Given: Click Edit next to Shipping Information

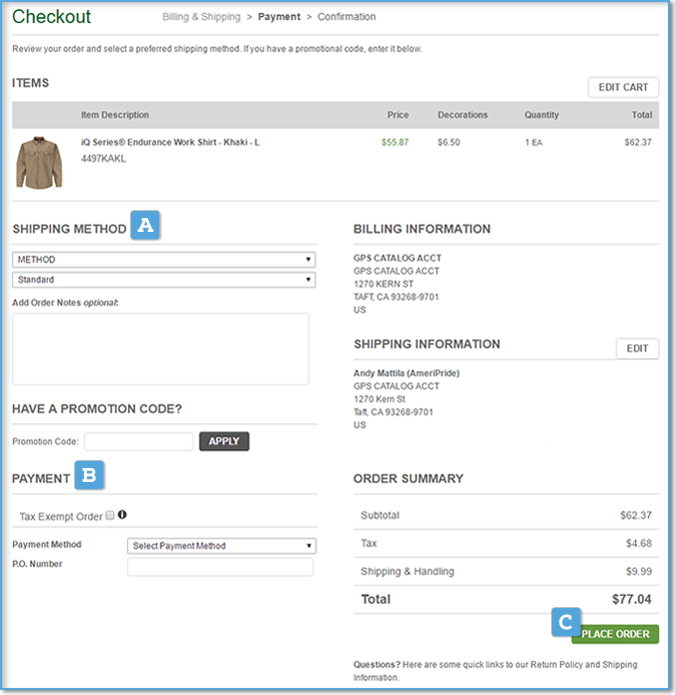Looking at the screenshot, I should click(637, 348).
